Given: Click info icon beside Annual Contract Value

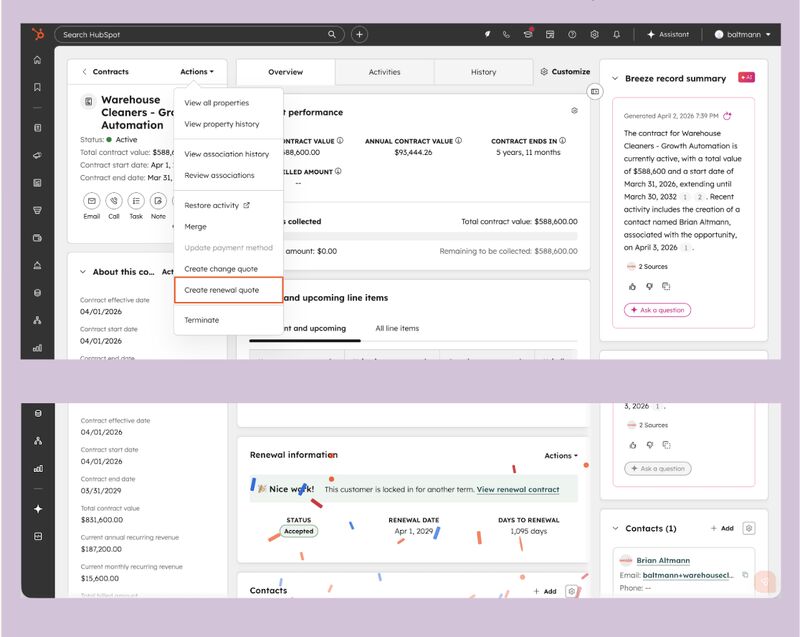Looking at the screenshot, I should [458, 141].
